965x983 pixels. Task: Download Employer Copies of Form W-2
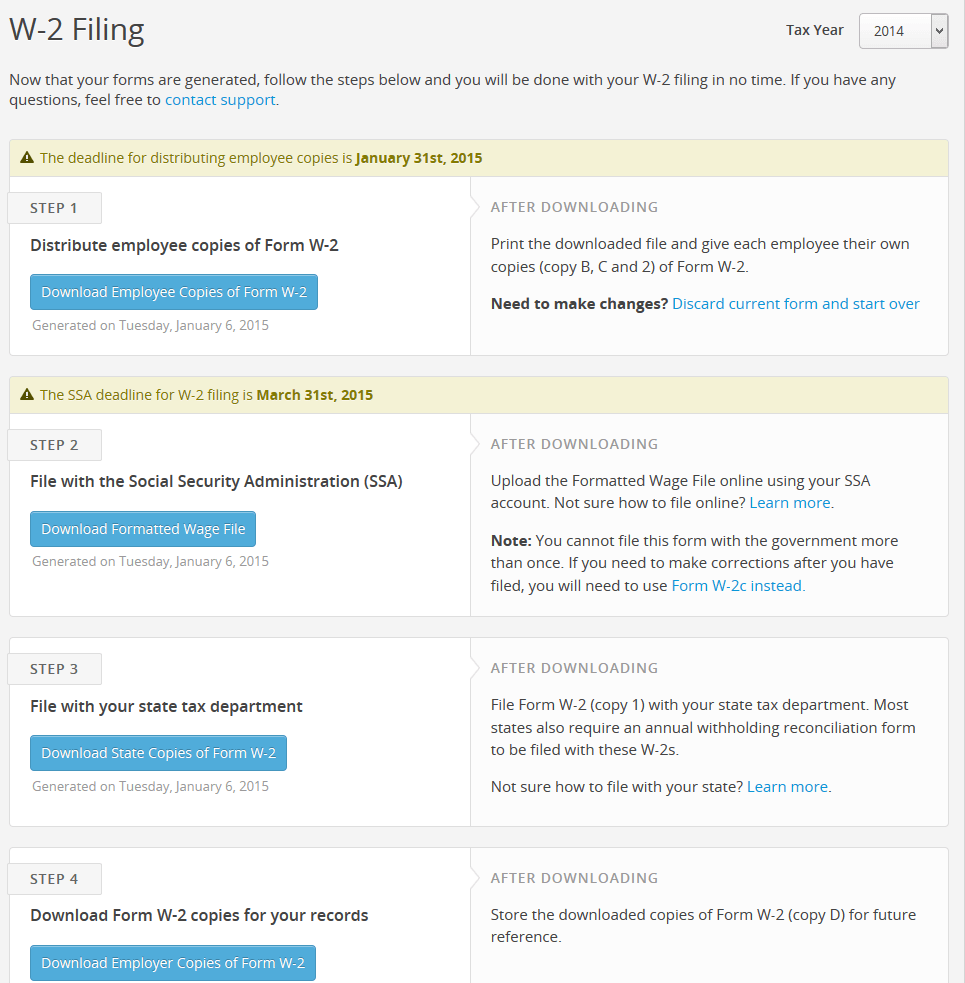[173, 963]
